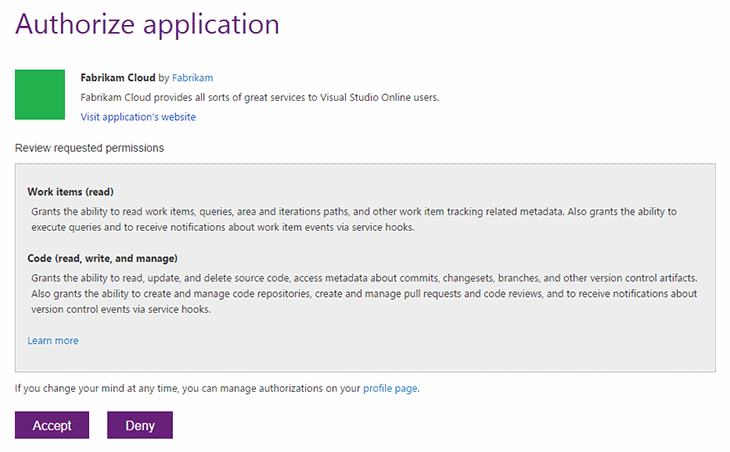This screenshot has width=730, height=452.
Task: Click the 'If you change your mind' notice
Action: (217, 388)
